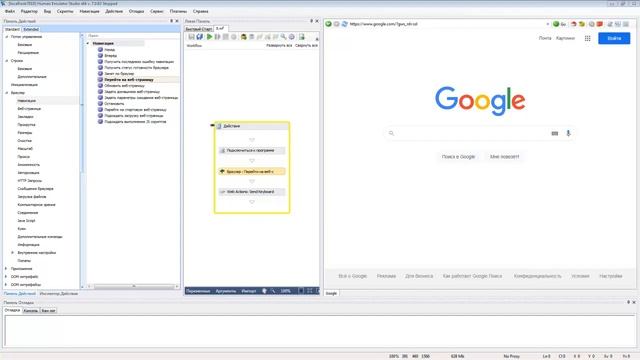Click 'Поиск в Google' button
640x360 pixels.
pyautogui.click(x=458, y=157)
